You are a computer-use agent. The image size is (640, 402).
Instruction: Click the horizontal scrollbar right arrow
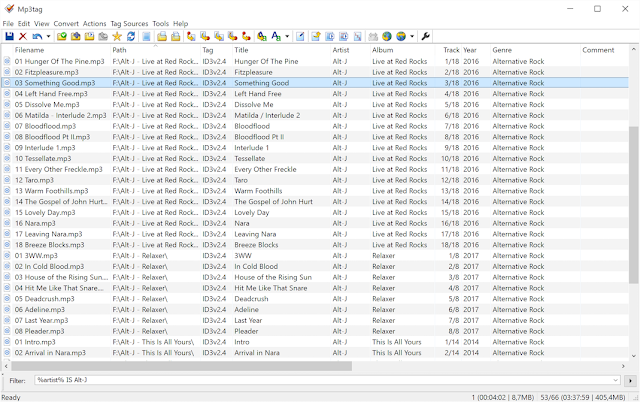tap(623, 366)
